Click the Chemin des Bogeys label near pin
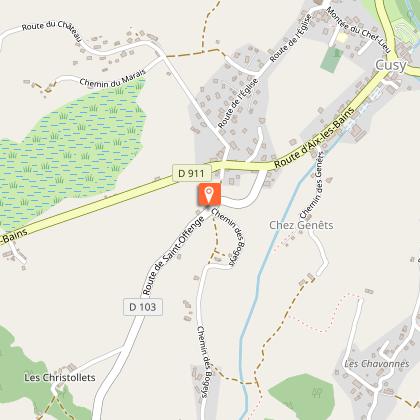This screenshot has width=420, height=420. click(x=229, y=236)
